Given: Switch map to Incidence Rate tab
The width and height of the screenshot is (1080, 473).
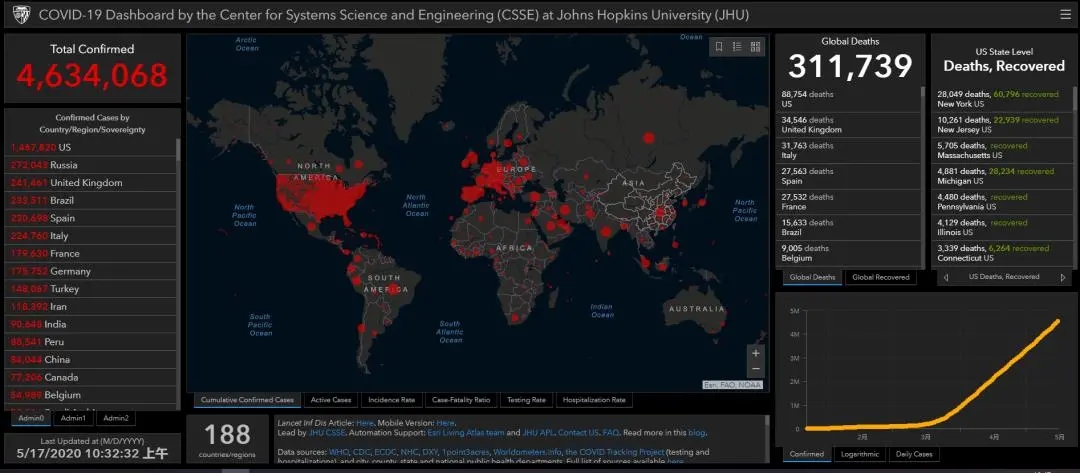Looking at the screenshot, I should 390,400.
